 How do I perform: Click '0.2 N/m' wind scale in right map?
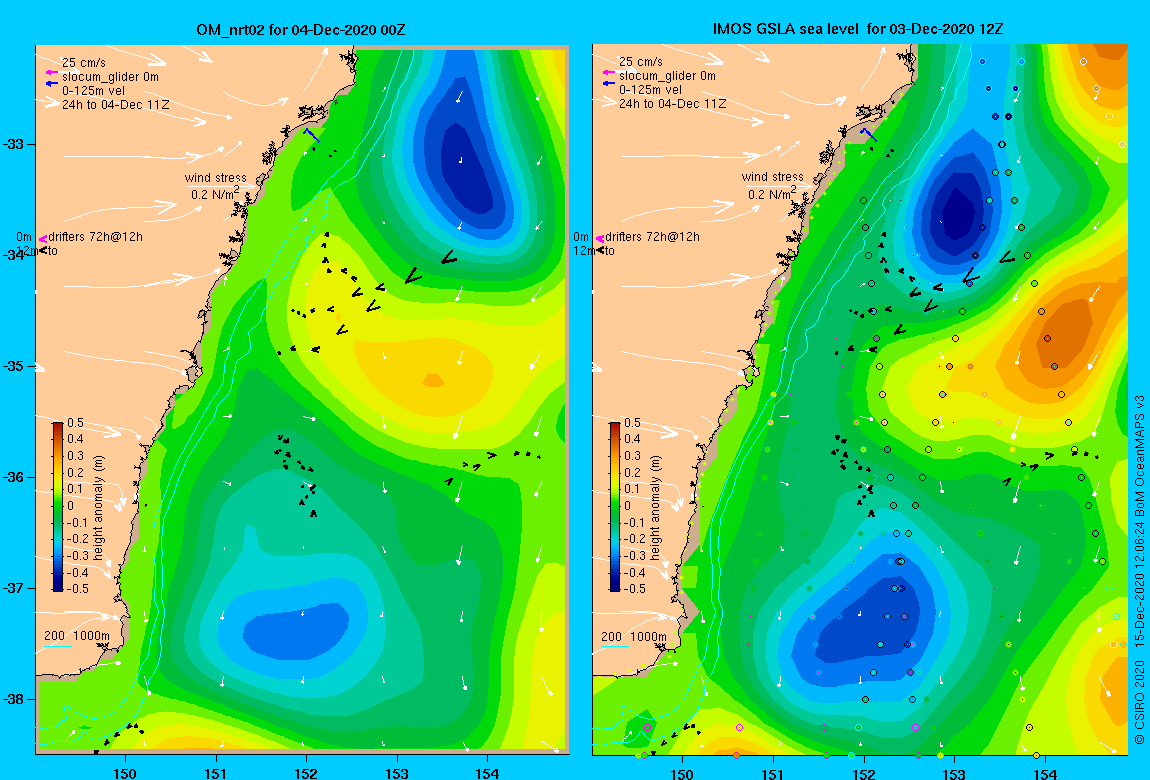(x=772, y=194)
